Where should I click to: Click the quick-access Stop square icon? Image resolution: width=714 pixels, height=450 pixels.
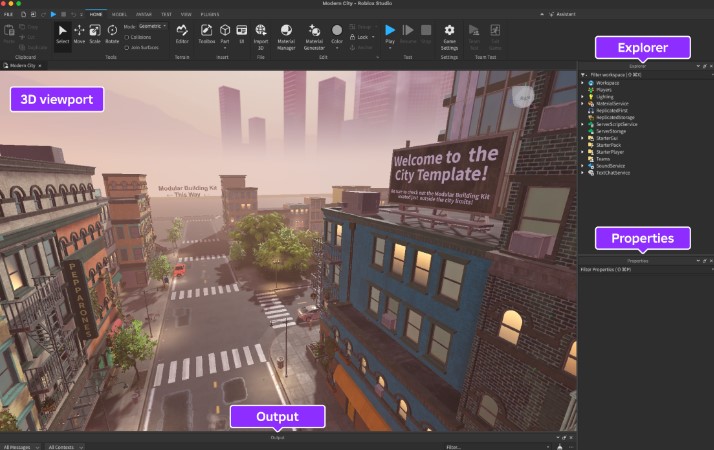point(63,14)
